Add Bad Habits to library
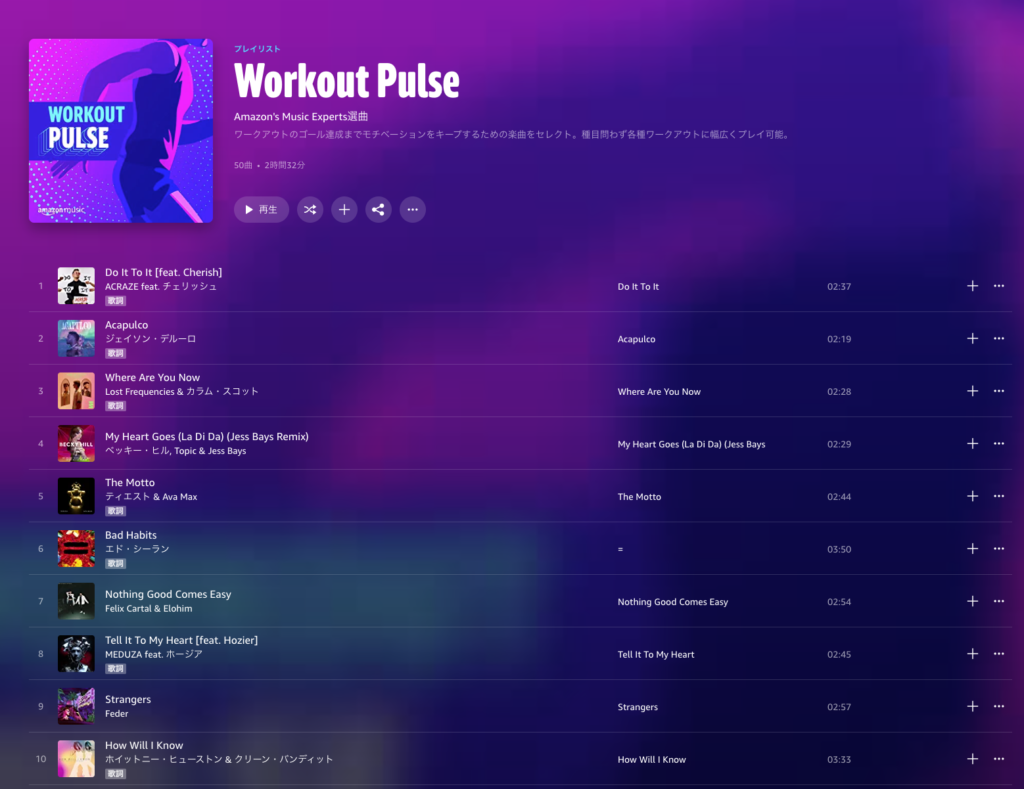 tap(972, 549)
